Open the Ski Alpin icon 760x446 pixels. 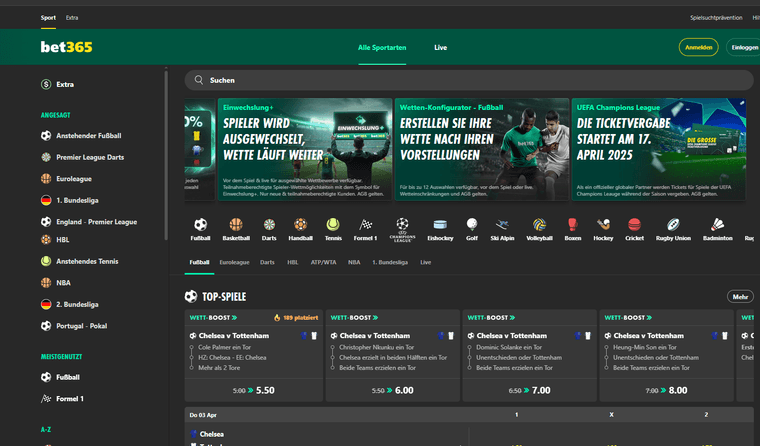coord(502,225)
